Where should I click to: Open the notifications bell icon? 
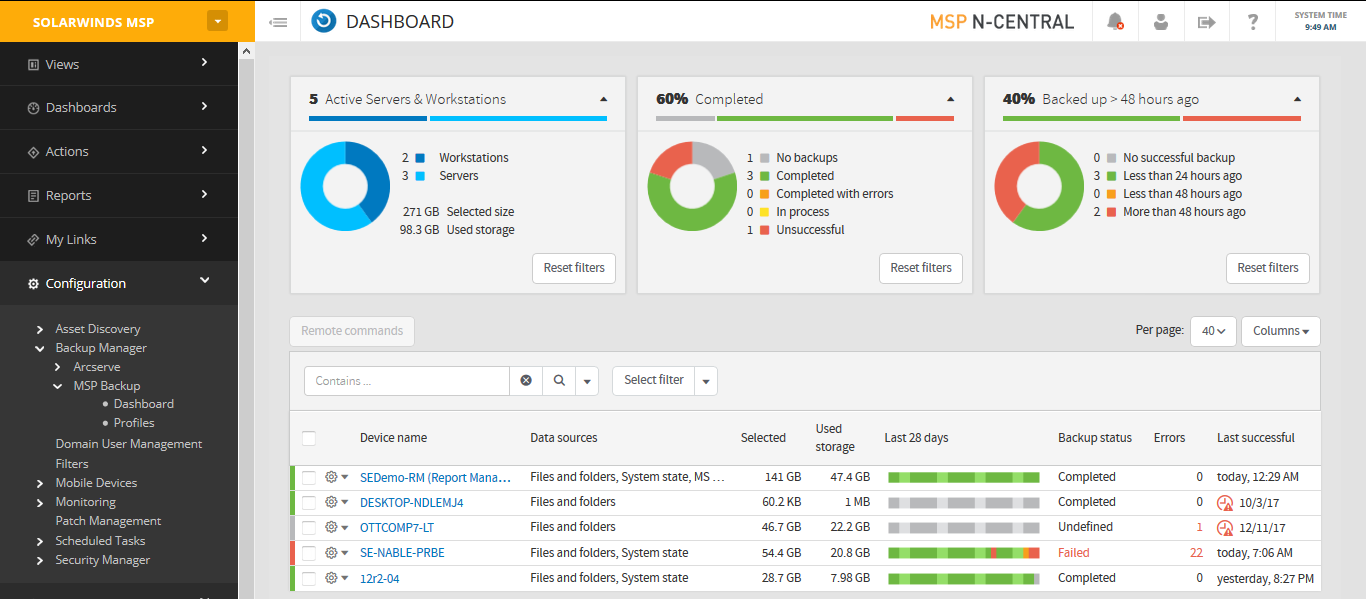click(1114, 21)
